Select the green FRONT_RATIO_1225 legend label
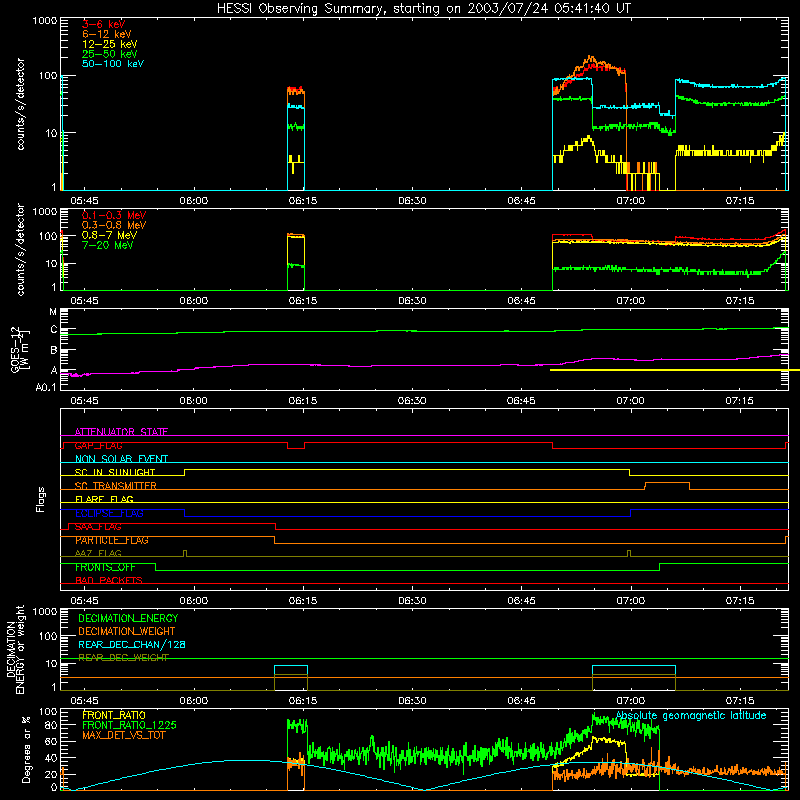The height and width of the screenshot is (800, 800). coord(129,725)
